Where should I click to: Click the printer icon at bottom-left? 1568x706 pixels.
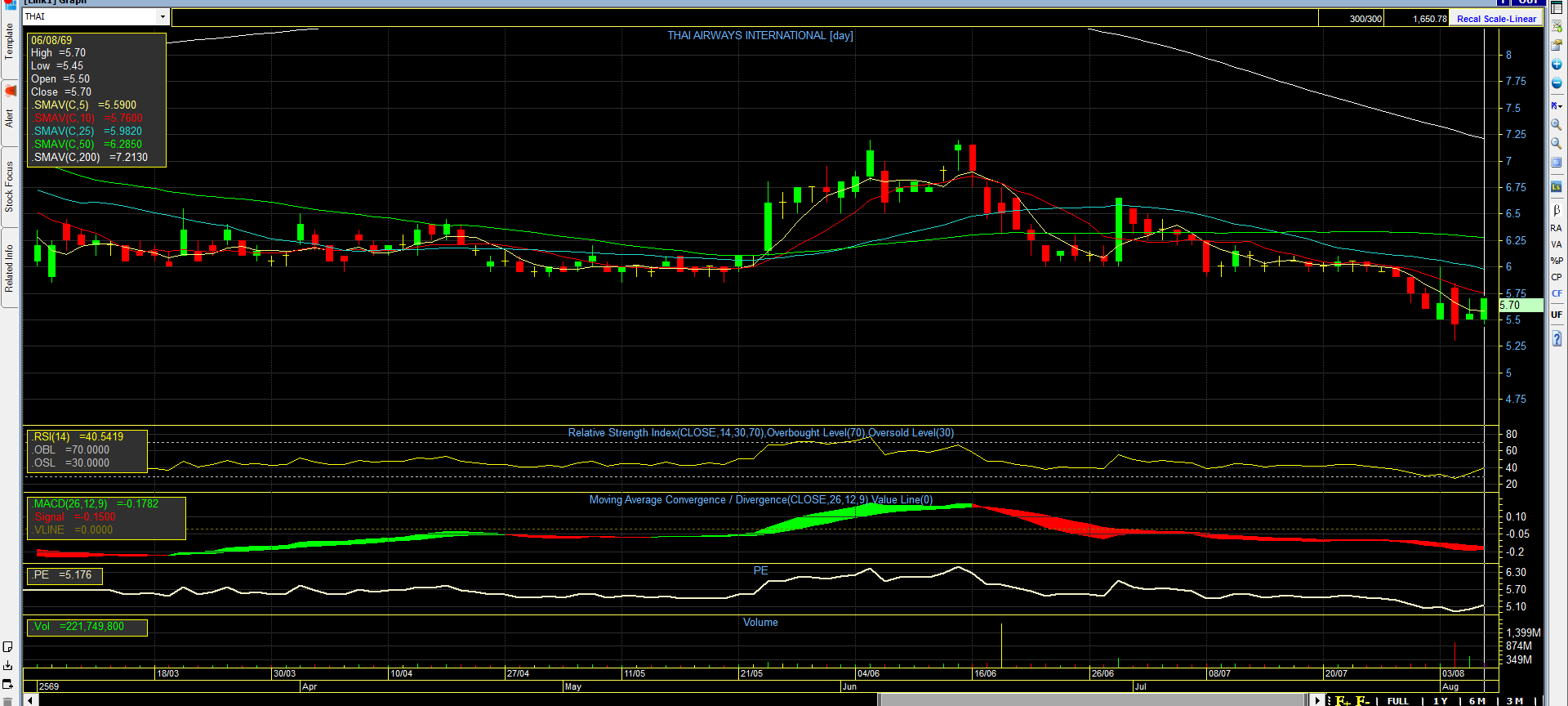(x=8, y=684)
